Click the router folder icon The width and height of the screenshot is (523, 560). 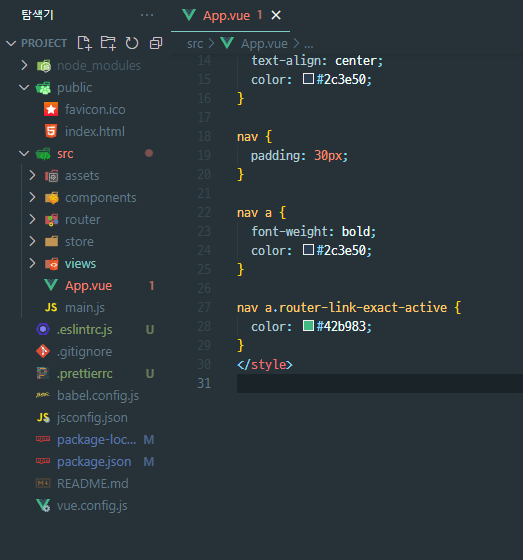coord(51,220)
